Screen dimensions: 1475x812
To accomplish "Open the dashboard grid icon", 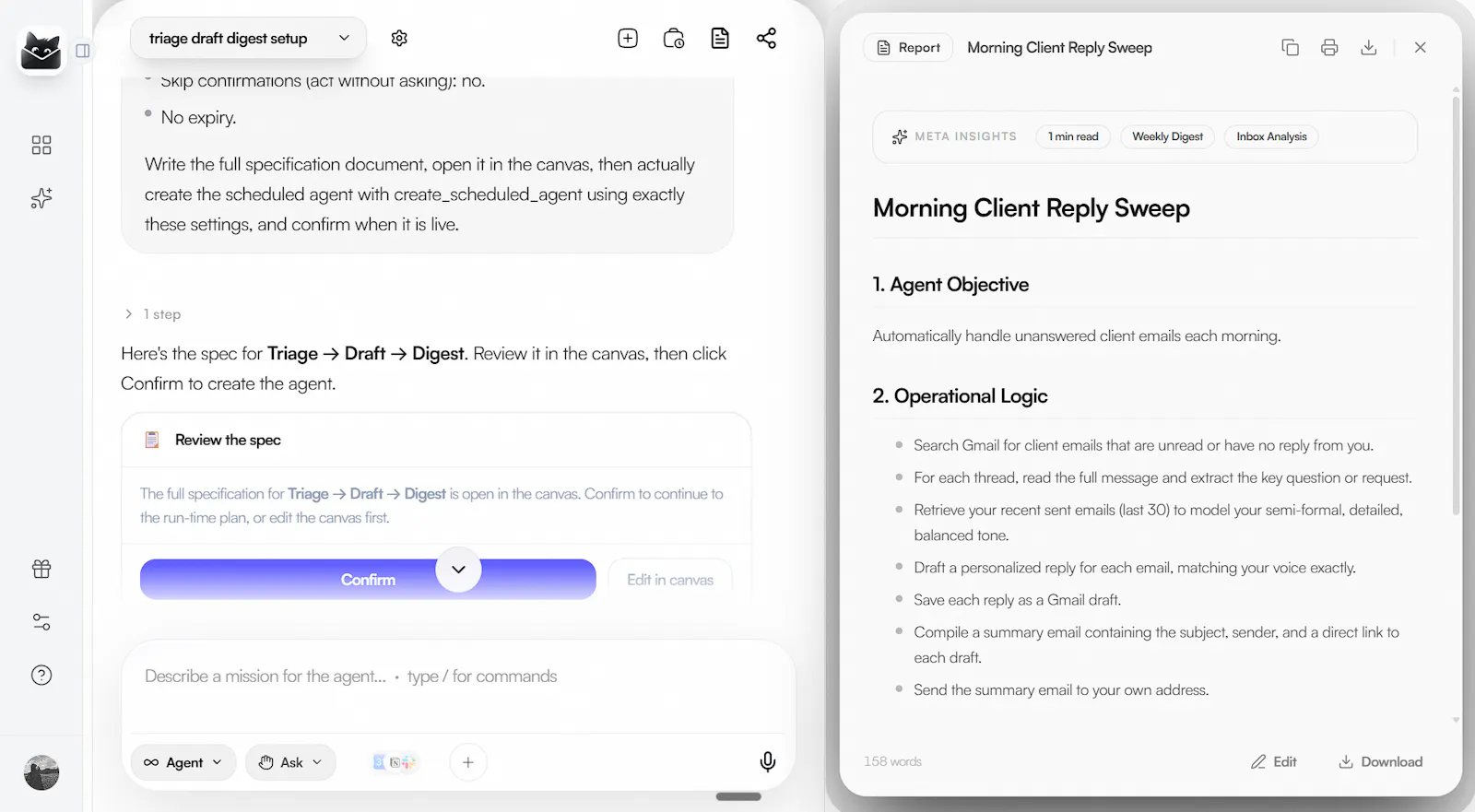I will [41, 145].
